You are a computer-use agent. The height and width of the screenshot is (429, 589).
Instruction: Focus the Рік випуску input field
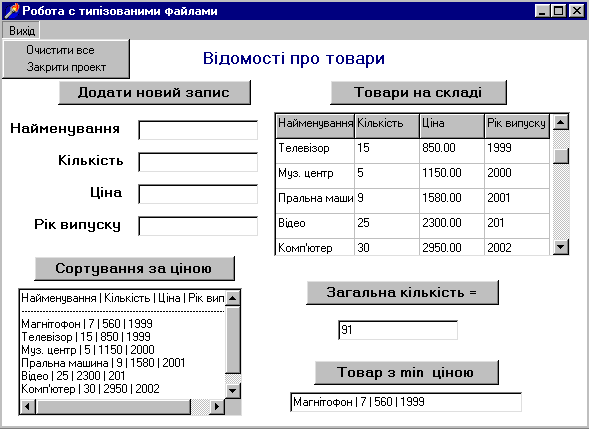[198, 226]
